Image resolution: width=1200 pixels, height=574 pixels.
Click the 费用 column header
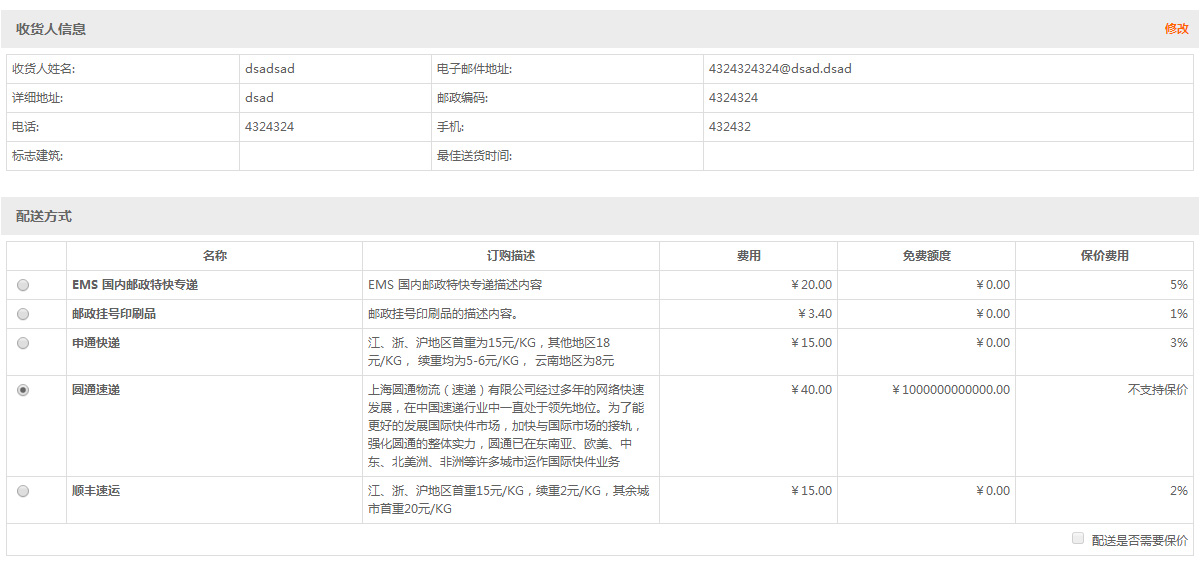pyautogui.click(x=749, y=256)
